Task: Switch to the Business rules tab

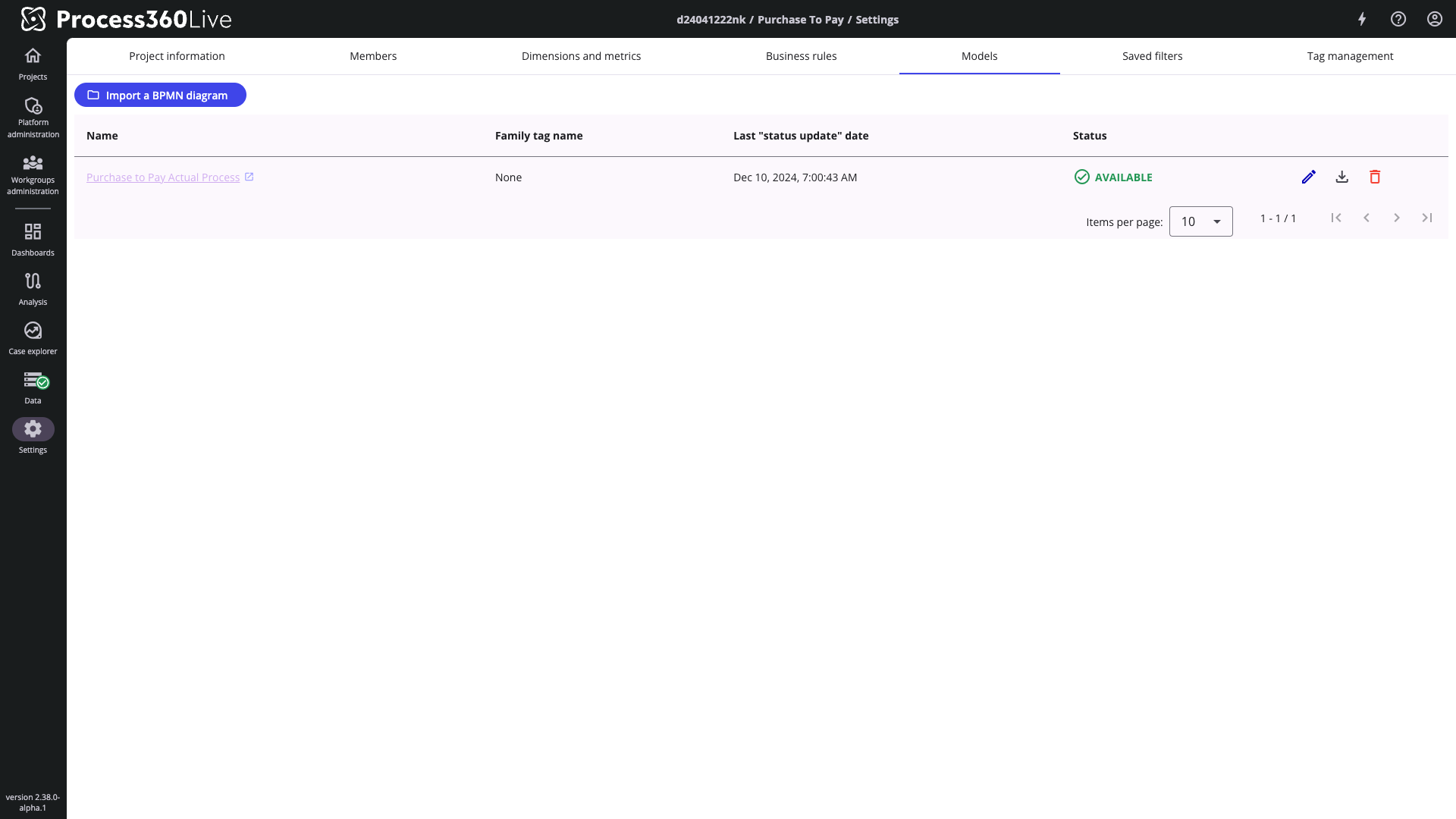Action: coord(801,56)
